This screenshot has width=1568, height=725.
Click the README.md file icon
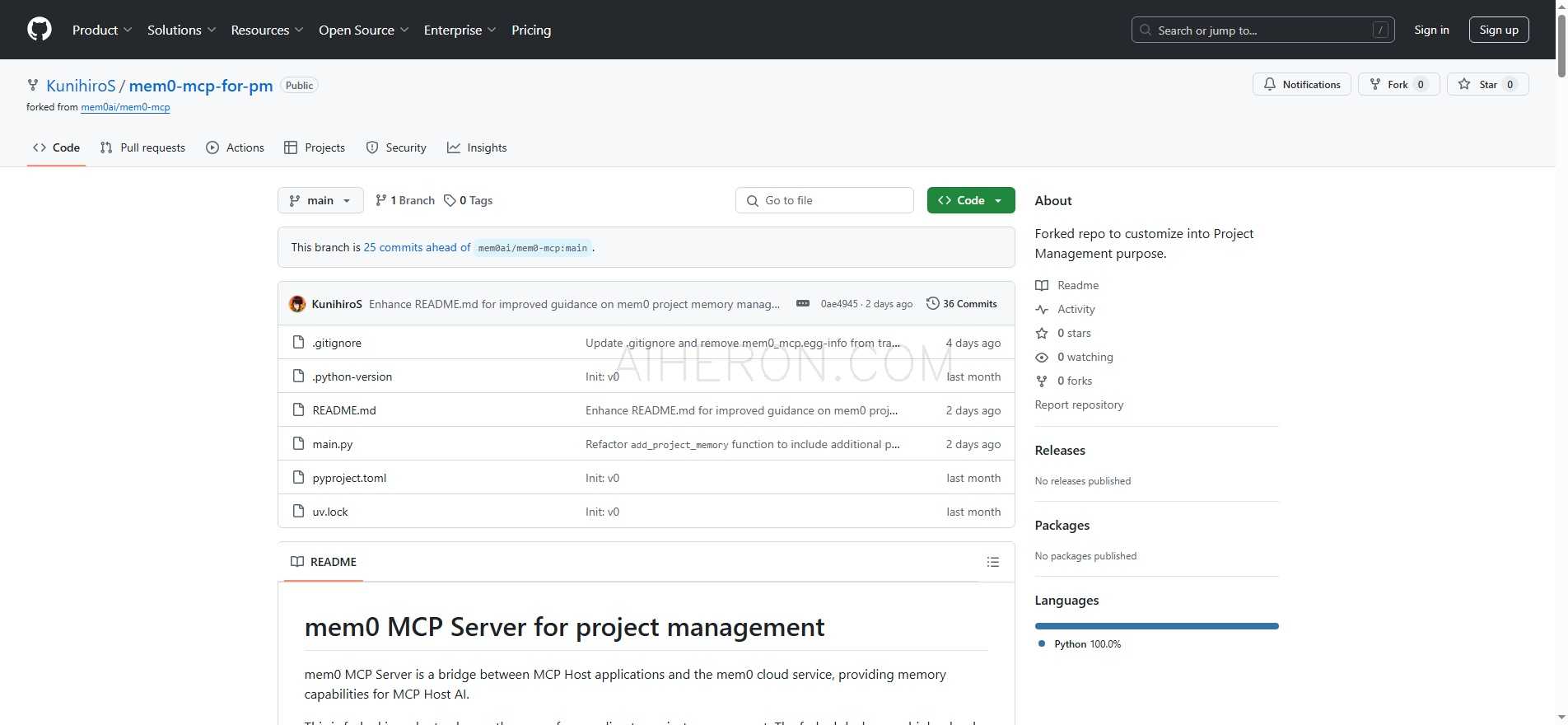(299, 410)
